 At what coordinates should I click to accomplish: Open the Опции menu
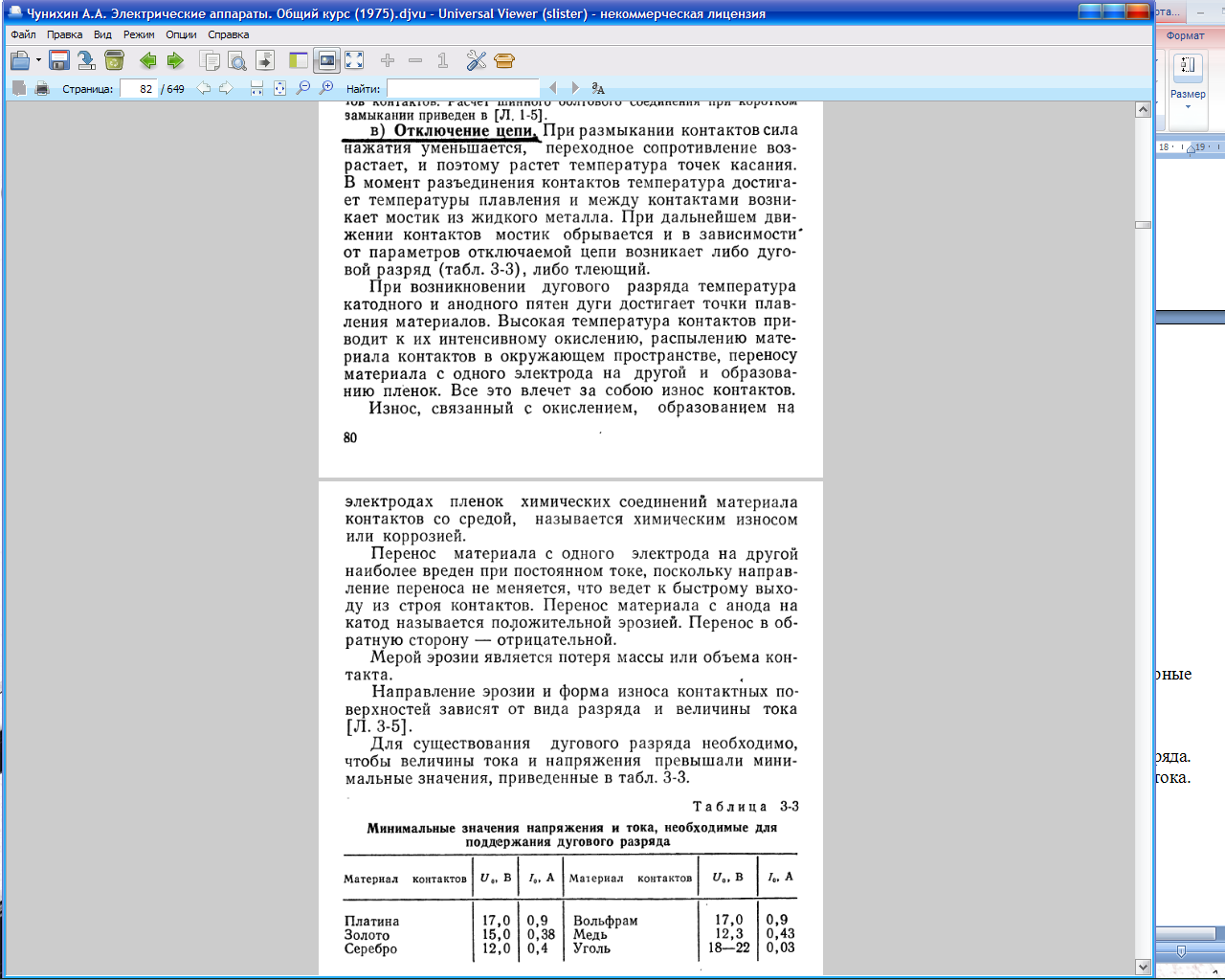click(181, 34)
